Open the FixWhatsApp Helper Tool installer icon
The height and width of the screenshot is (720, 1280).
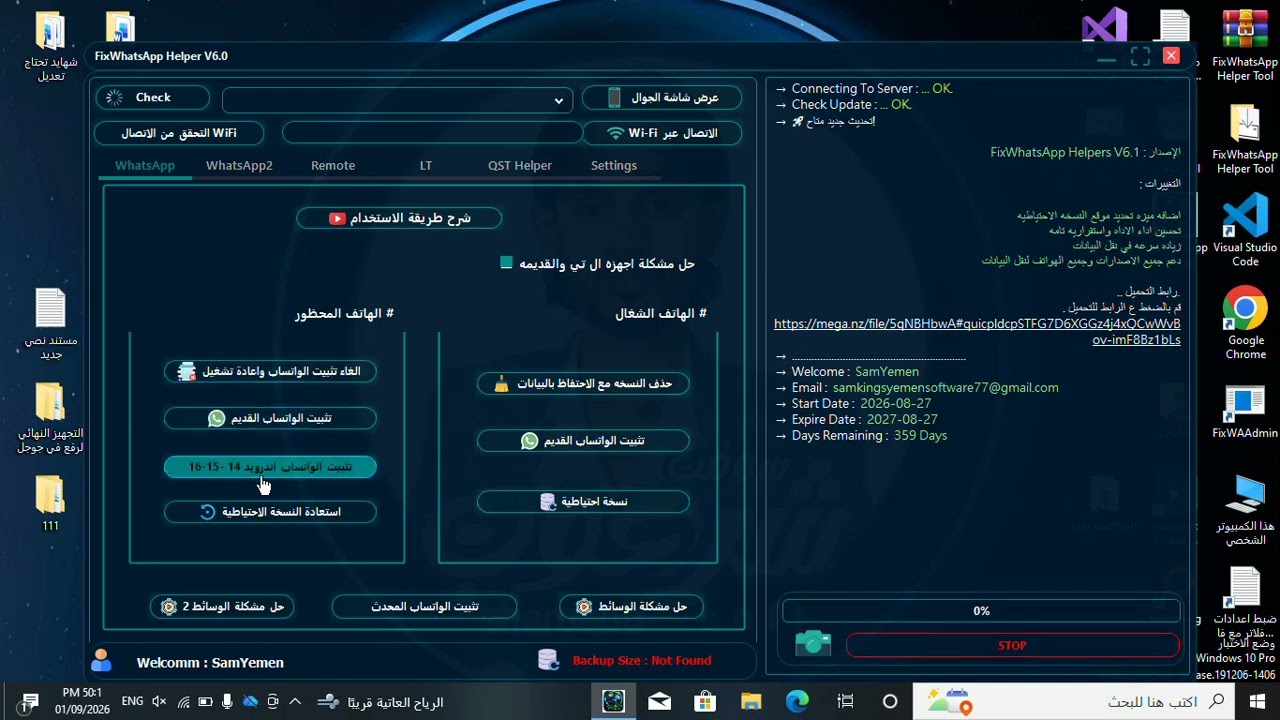1245,140
